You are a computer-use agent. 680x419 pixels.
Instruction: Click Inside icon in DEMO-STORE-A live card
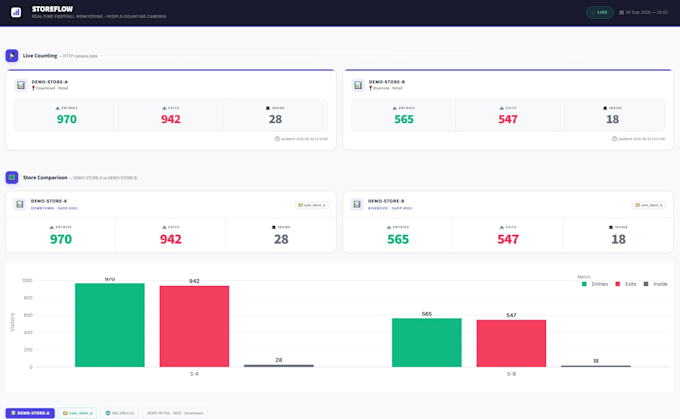click(x=268, y=108)
